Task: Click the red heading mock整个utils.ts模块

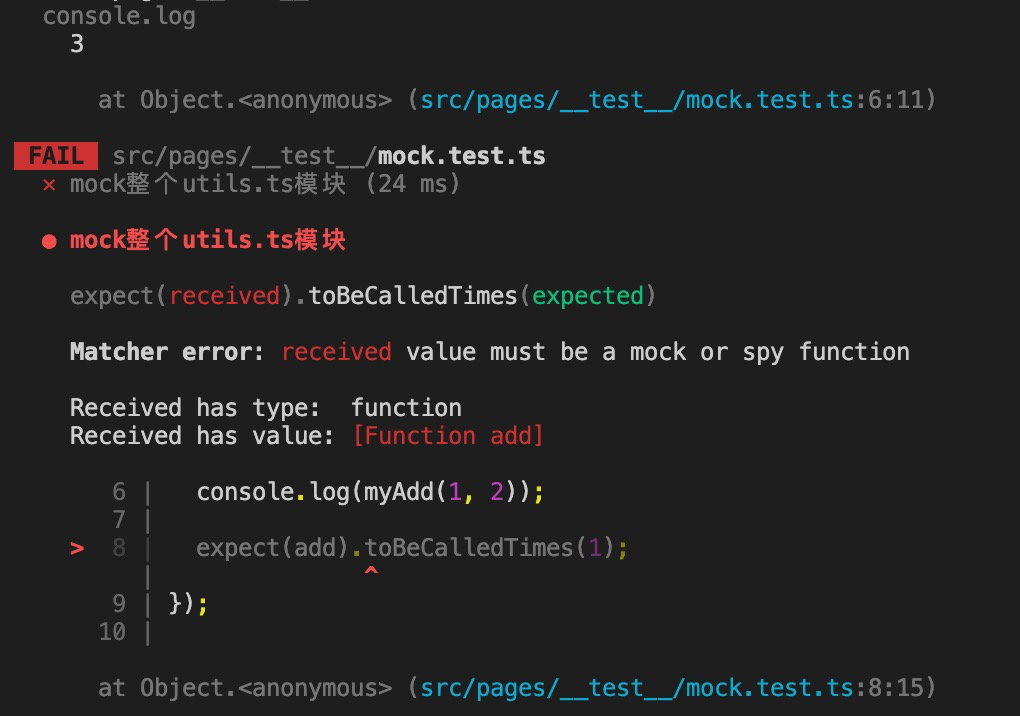Action: click(208, 240)
